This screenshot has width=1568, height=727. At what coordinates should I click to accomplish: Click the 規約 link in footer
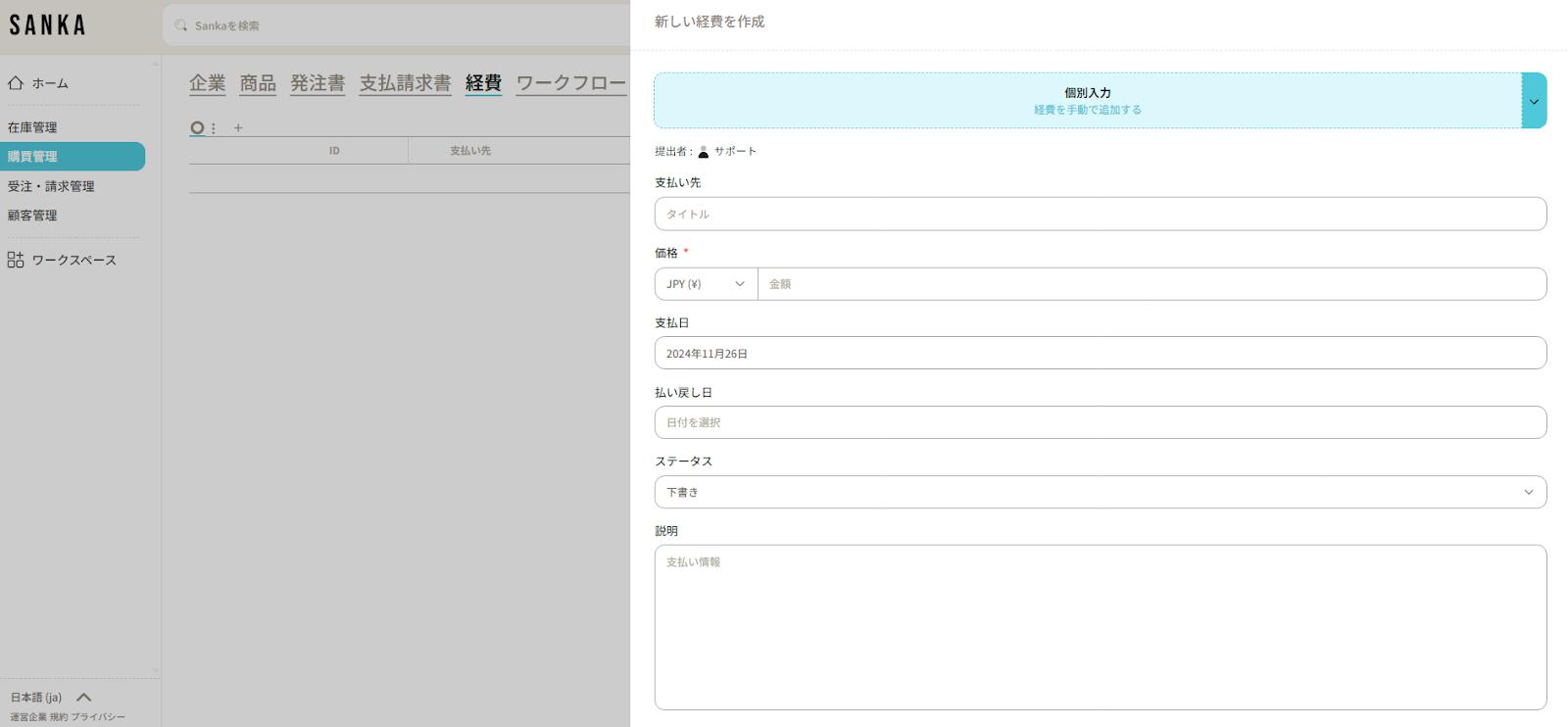(x=58, y=717)
